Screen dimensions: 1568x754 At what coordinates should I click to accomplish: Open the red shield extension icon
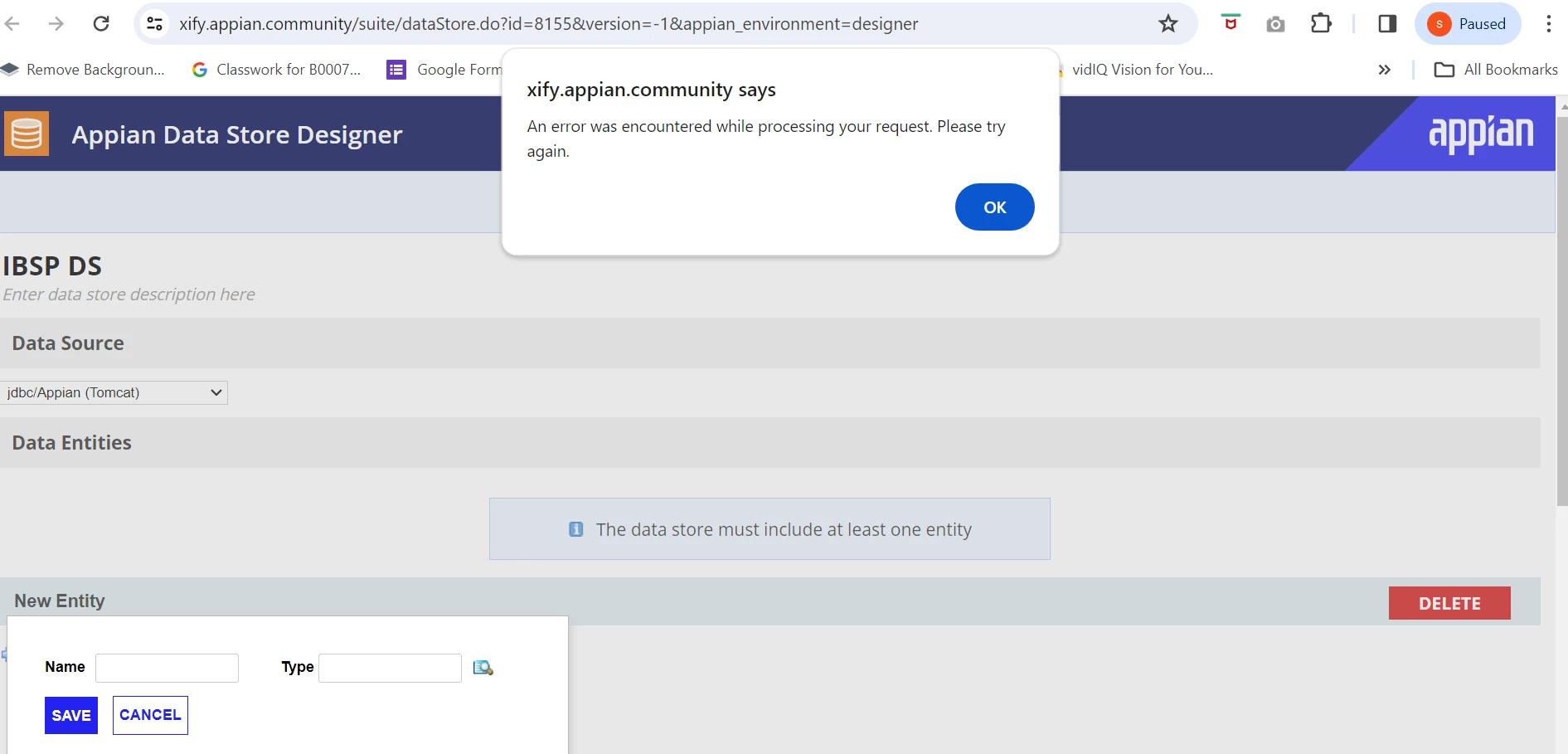click(1231, 23)
